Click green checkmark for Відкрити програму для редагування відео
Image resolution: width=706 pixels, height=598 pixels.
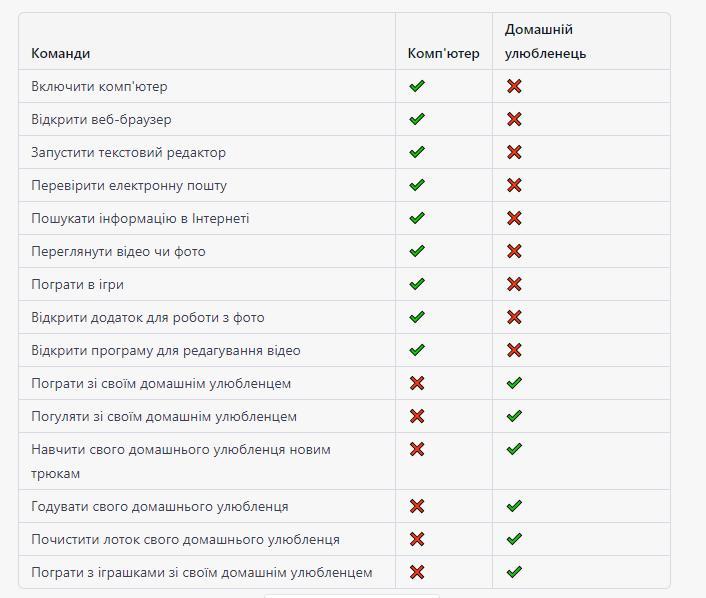pyautogui.click(x=417, y=350)
